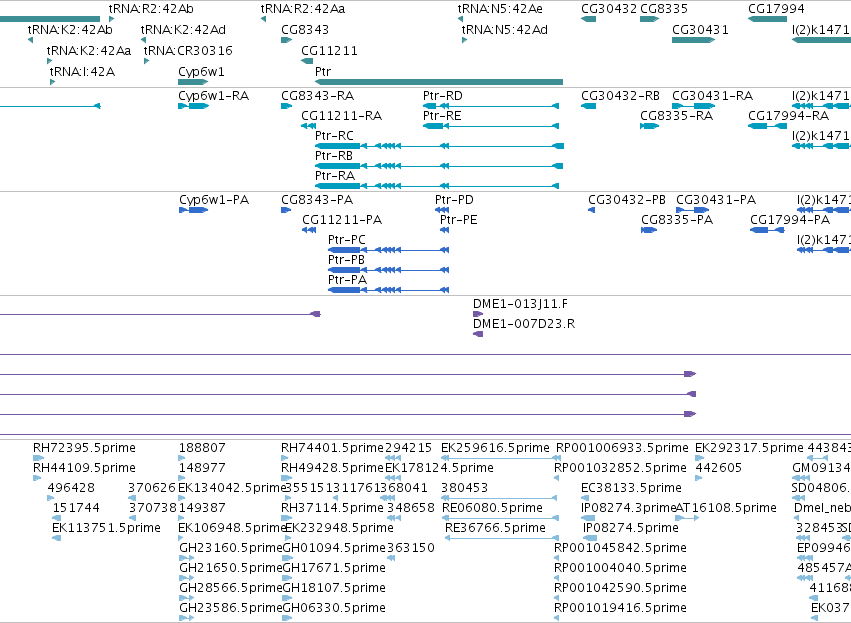Click EST RH44109.5prime label
Viewport: 851px width, 623px height.
tap(84, 468)
